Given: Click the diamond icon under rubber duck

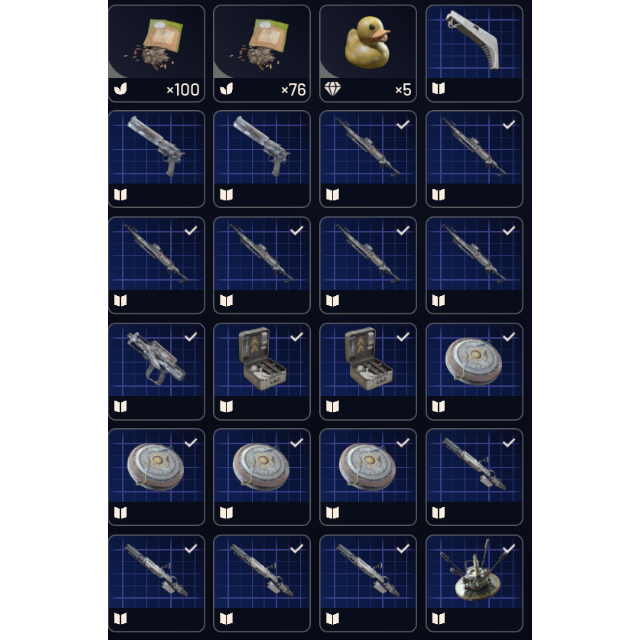Looking at the screenshot, I should 332,89.
